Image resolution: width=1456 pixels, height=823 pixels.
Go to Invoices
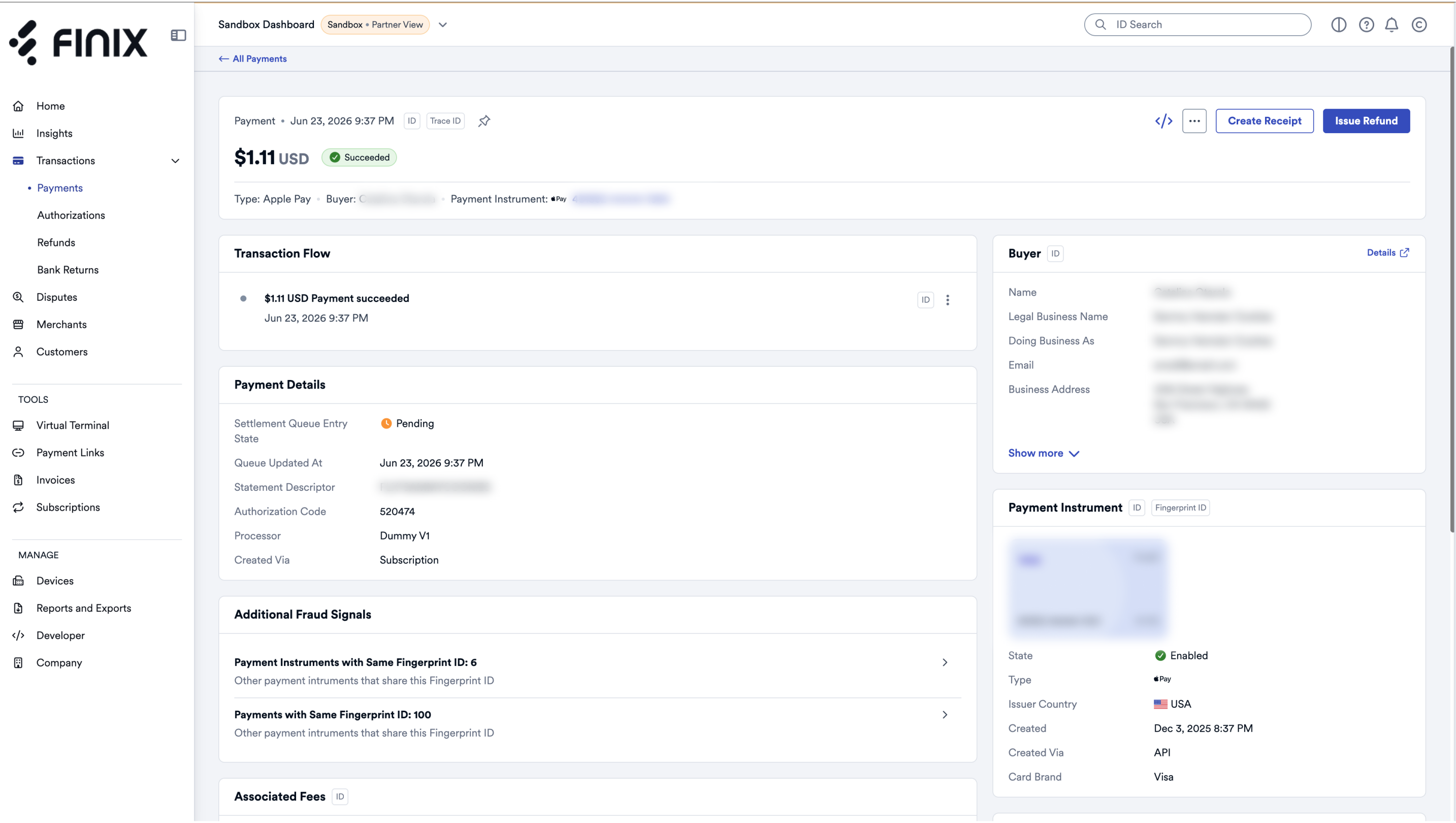coord(55,480)
